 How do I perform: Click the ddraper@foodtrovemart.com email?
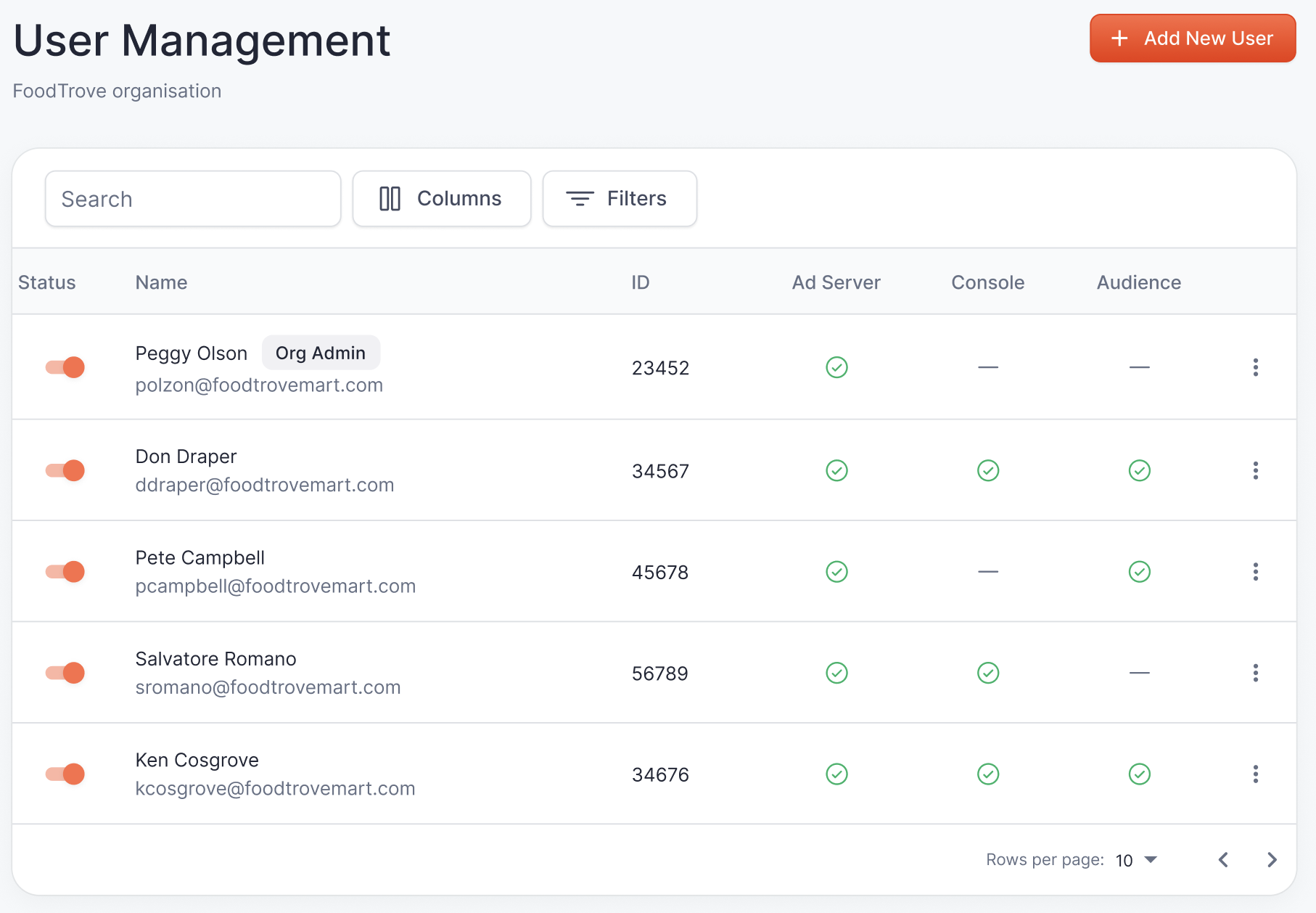tap(265, 485)
